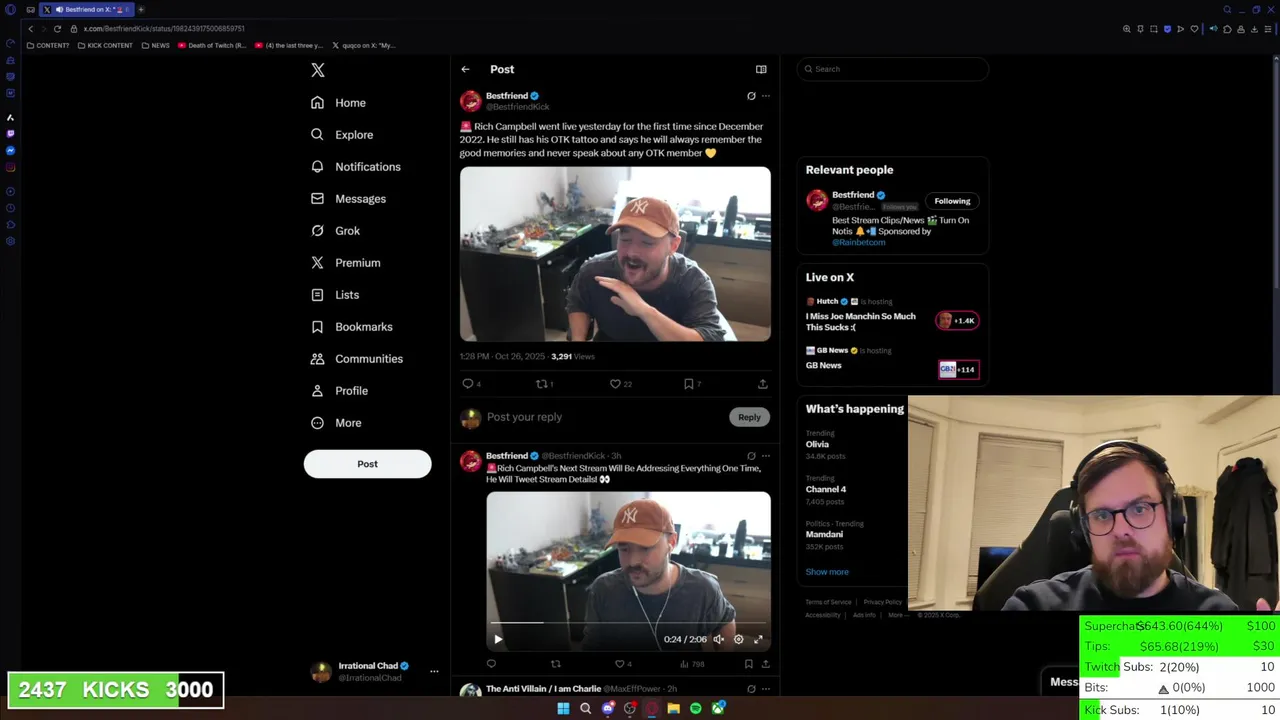Viewport: 1280px width, 720px height.
Task: Expand reply video to fullscreen
Action: point(758,639)
